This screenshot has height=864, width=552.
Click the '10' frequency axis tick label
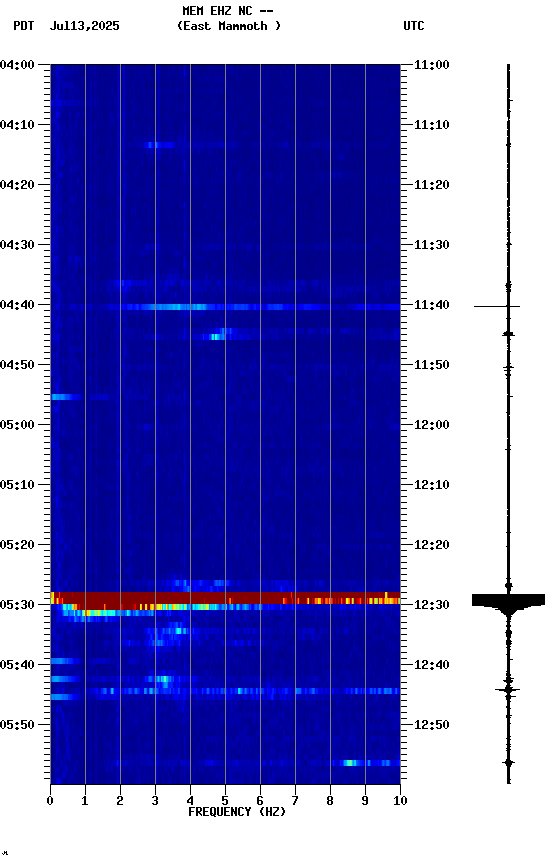coord(400,801)
